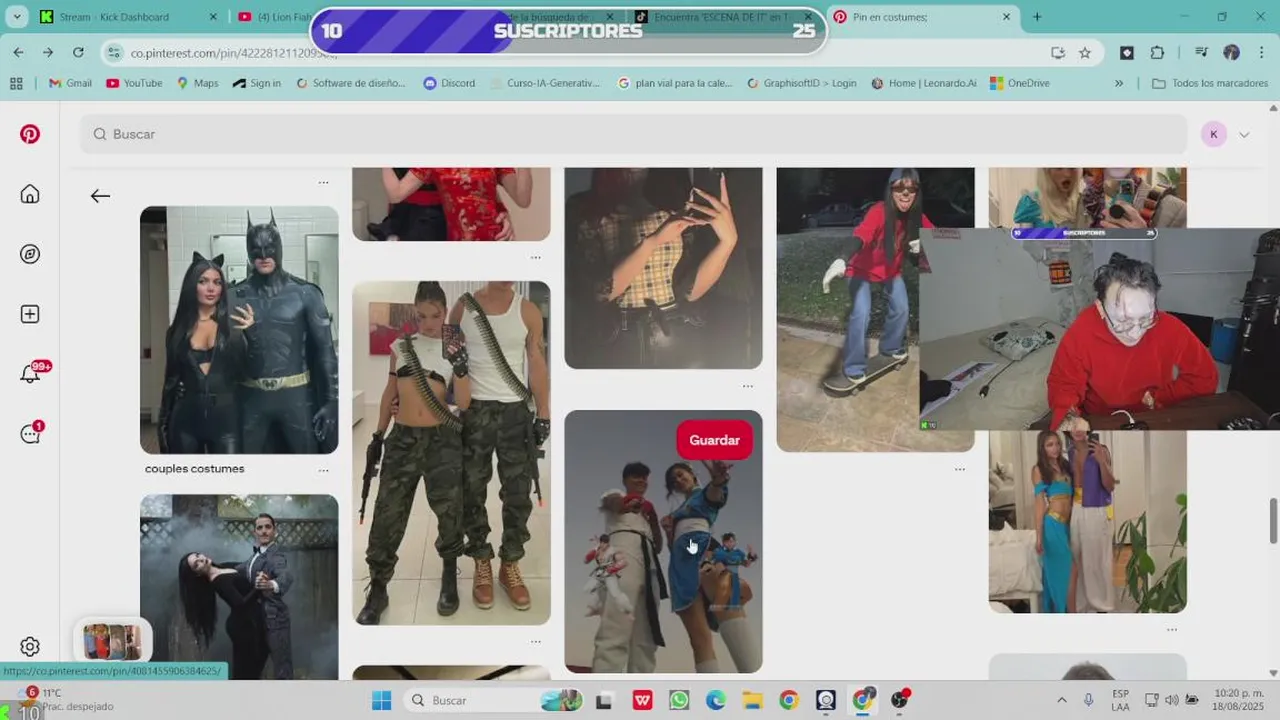Go back in the browser

click(19, 52)
